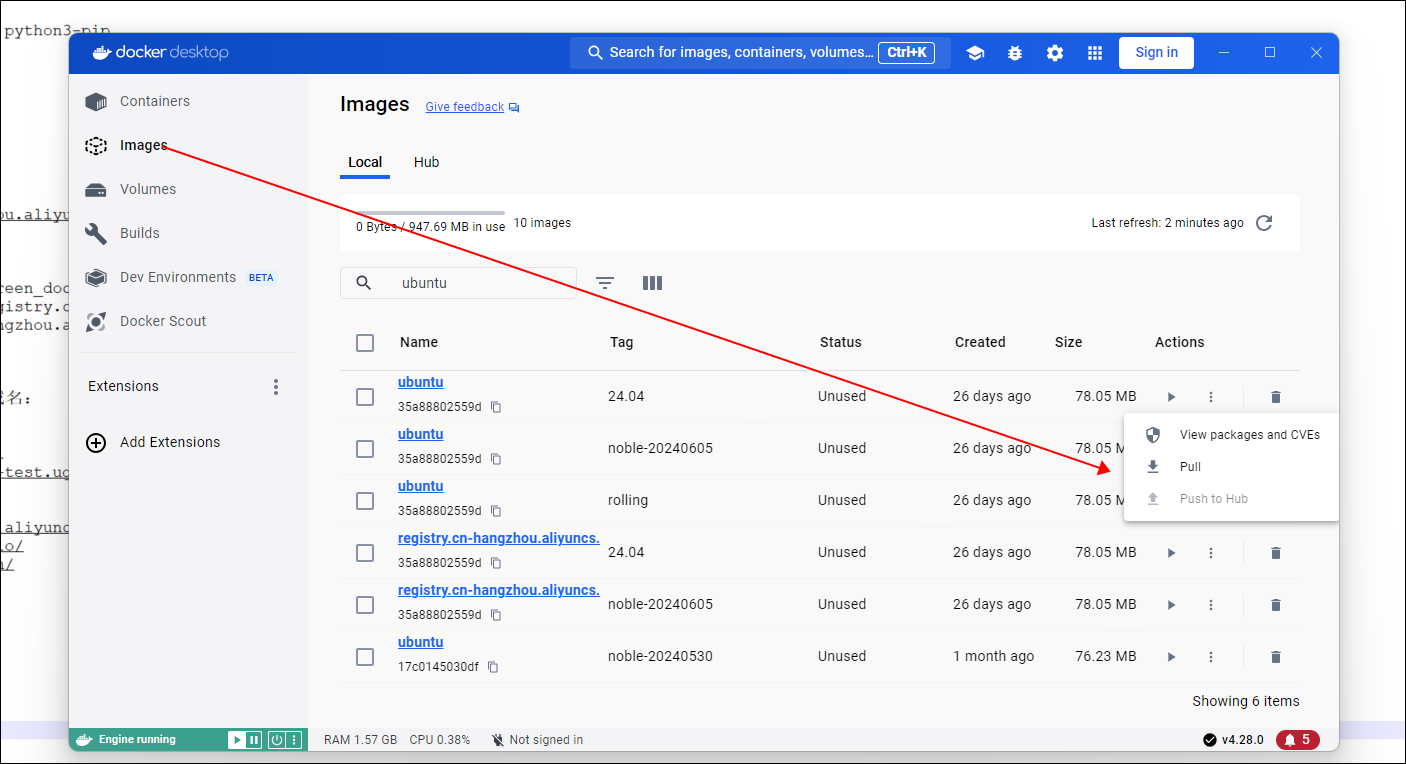The image size is (1406, 764).
Task: Click the bug troubleshoot icon
Action: pos(1015,53)
